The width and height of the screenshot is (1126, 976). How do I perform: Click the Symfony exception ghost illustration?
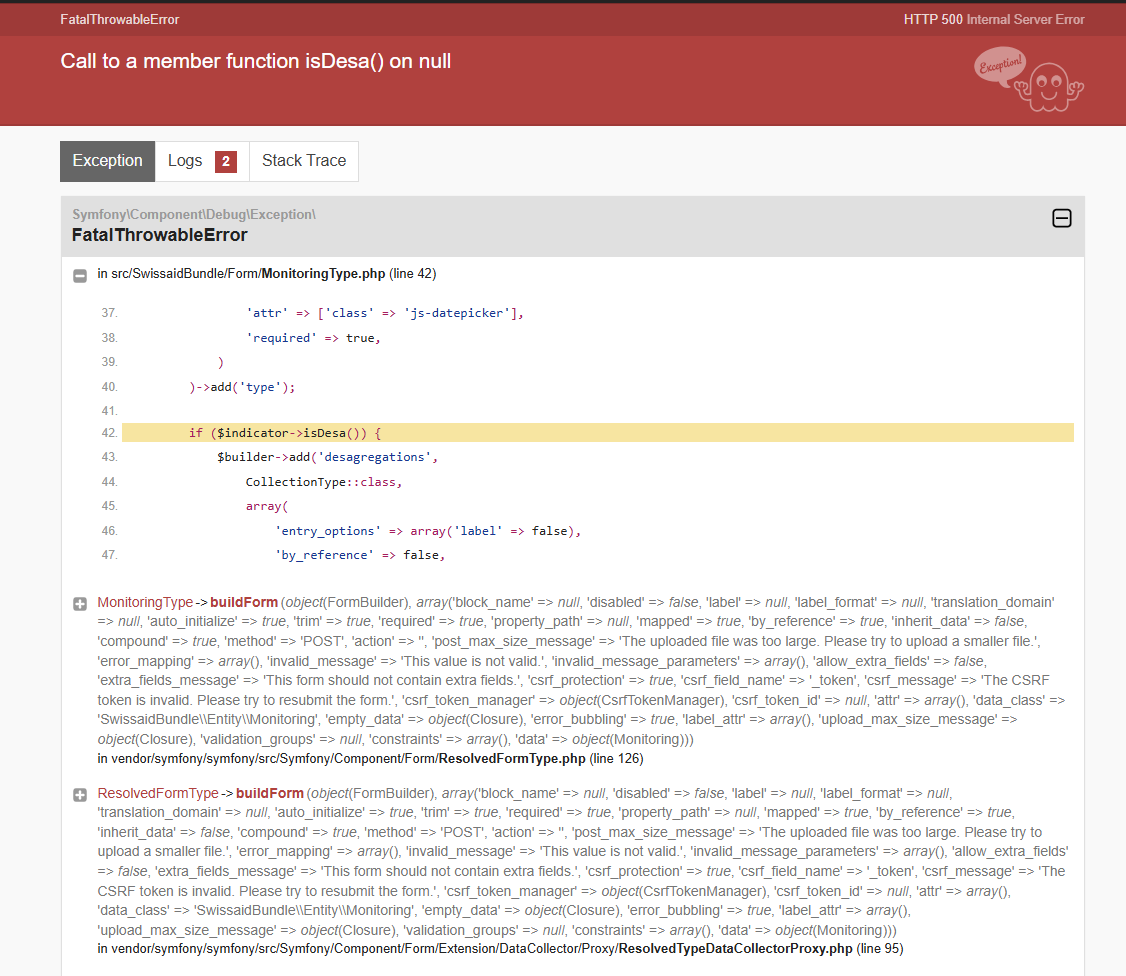pyautogui.click(x=1029, y=79)
